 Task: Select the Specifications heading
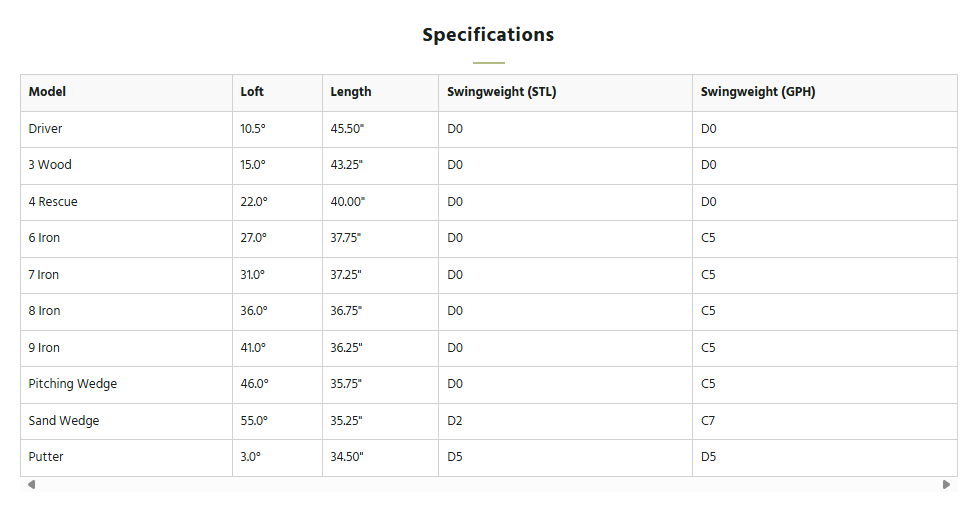coord(488,34)
